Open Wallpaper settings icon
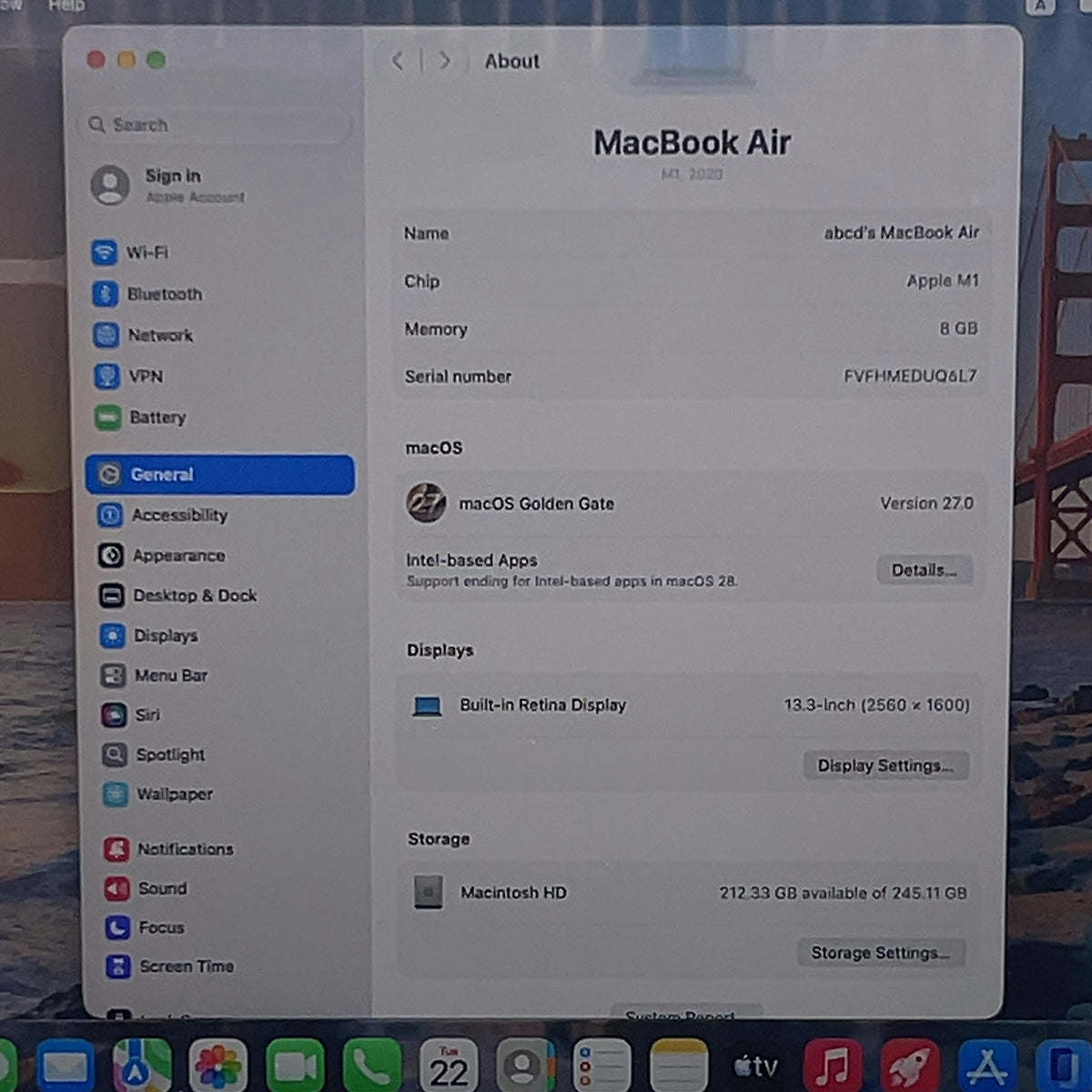 pyautogui.click(x=116, y=794)
